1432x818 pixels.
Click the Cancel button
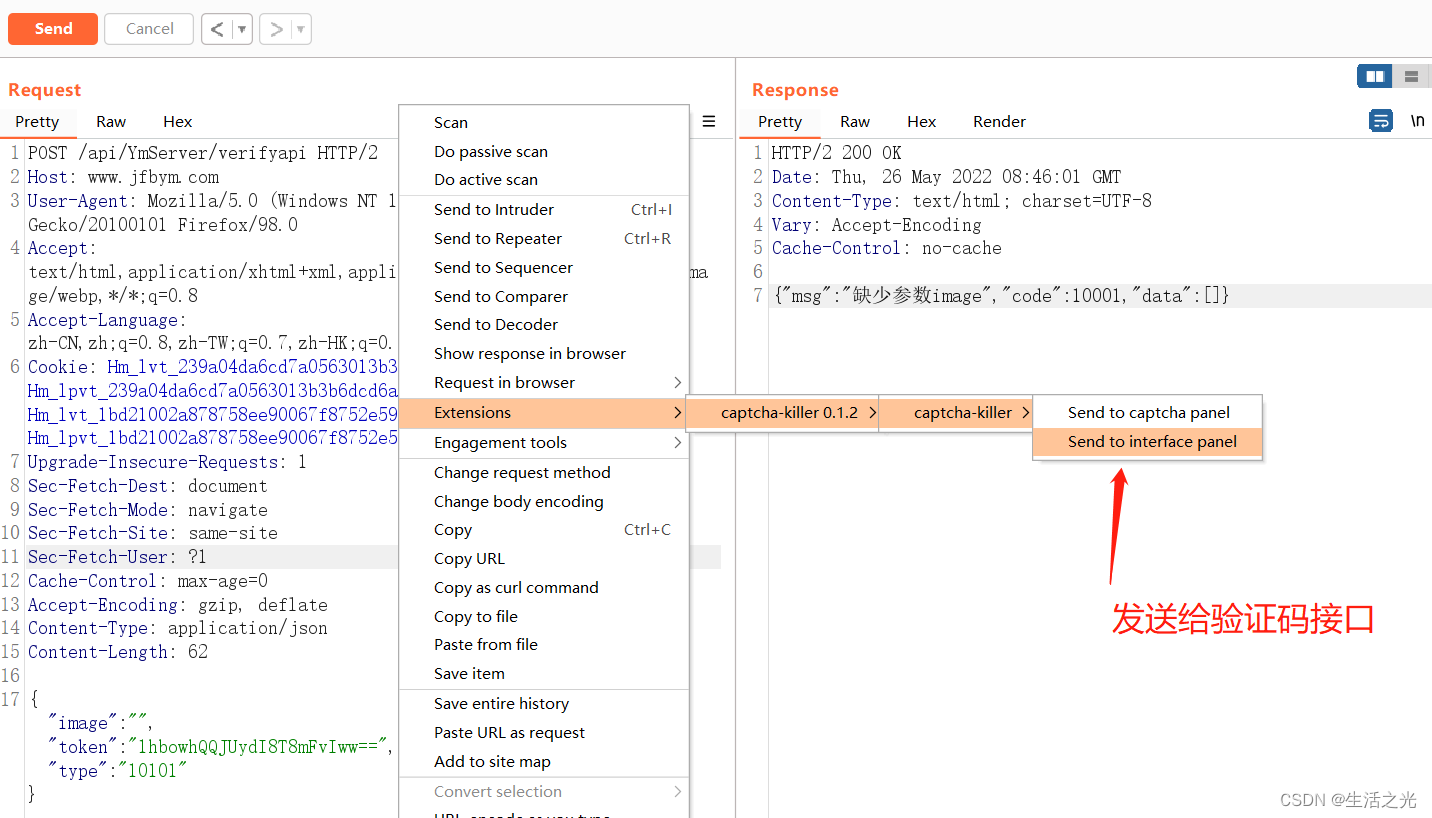pyautogui.click(x=148, y=29)
